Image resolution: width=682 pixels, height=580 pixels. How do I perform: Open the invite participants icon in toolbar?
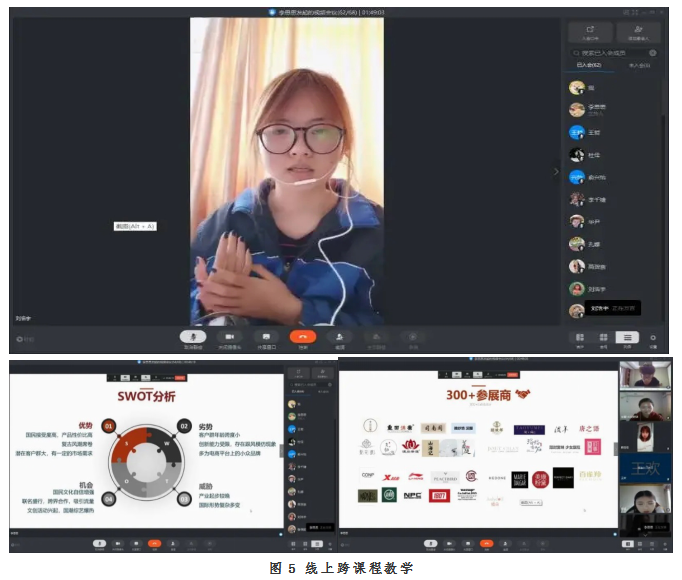(340, 337)
